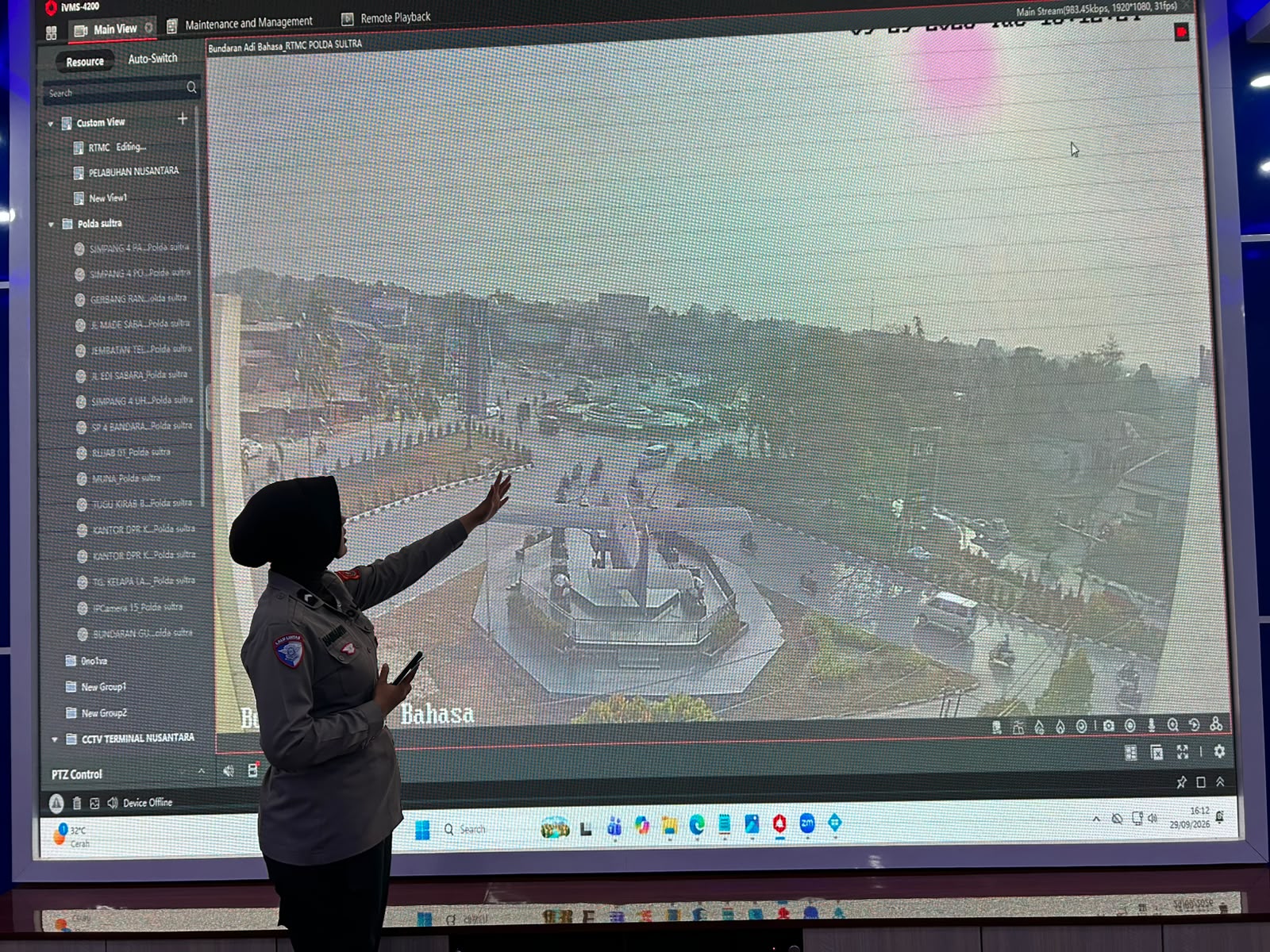Select the Resource button
Image resolution: width=1270 pixels, height=952 pixels.
click(85, 61)
